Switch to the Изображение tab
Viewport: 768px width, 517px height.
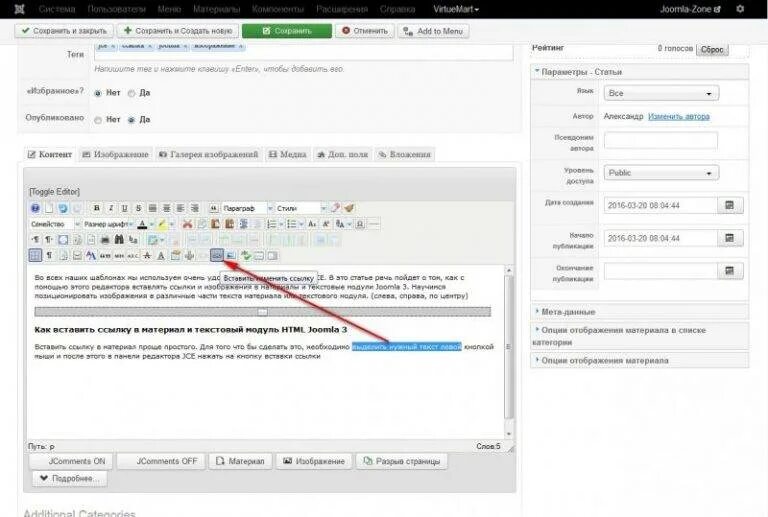tap(115, 155)
